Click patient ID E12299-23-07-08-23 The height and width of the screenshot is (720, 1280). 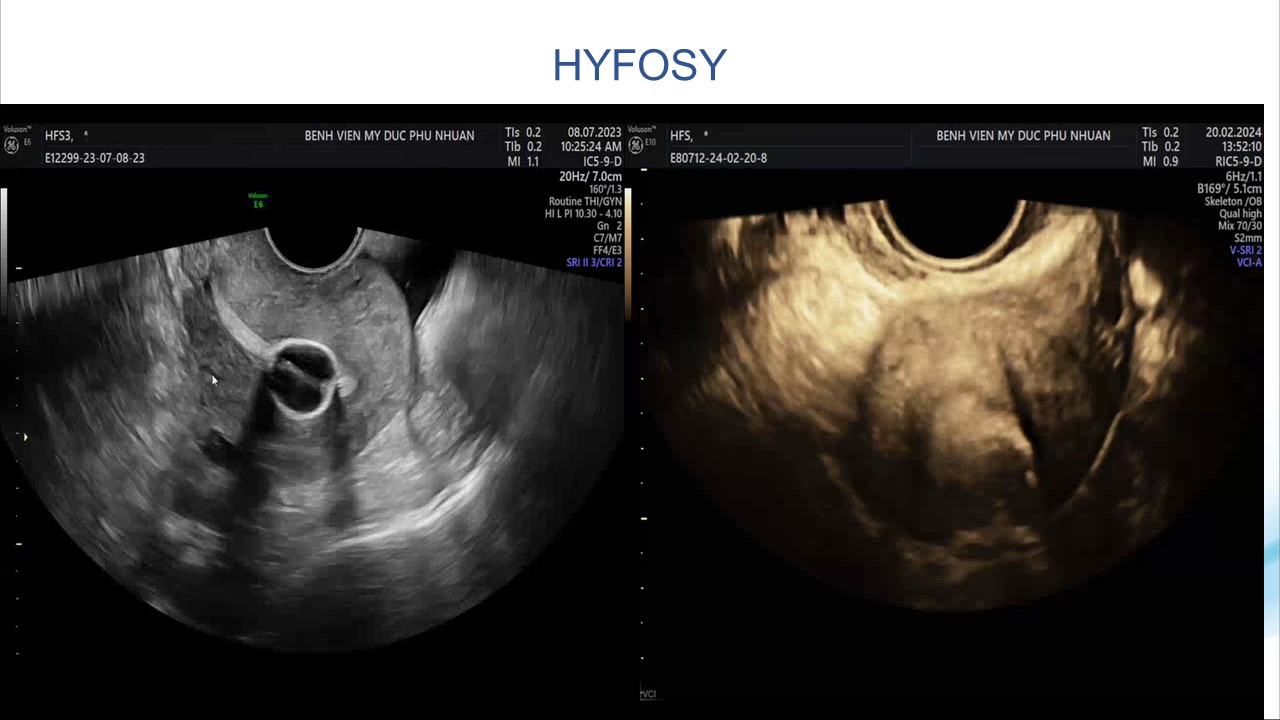pos(95,158)
